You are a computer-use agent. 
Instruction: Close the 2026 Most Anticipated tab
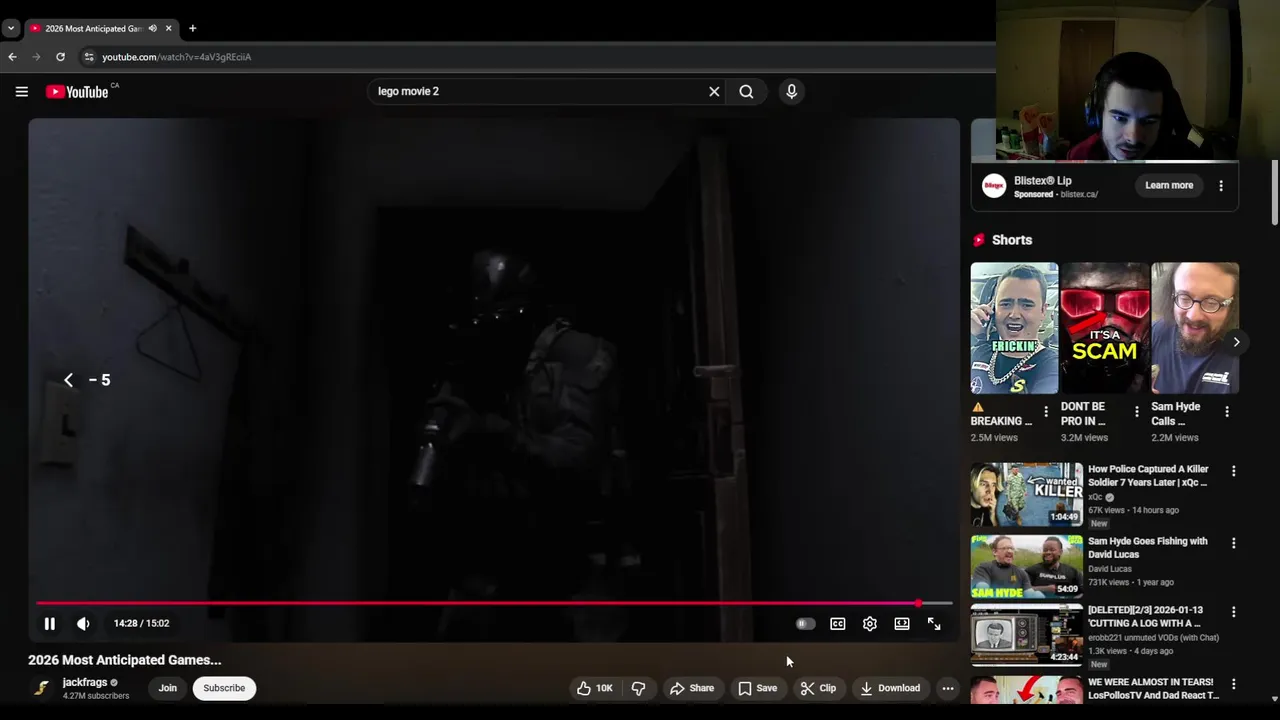pos(168,28)
